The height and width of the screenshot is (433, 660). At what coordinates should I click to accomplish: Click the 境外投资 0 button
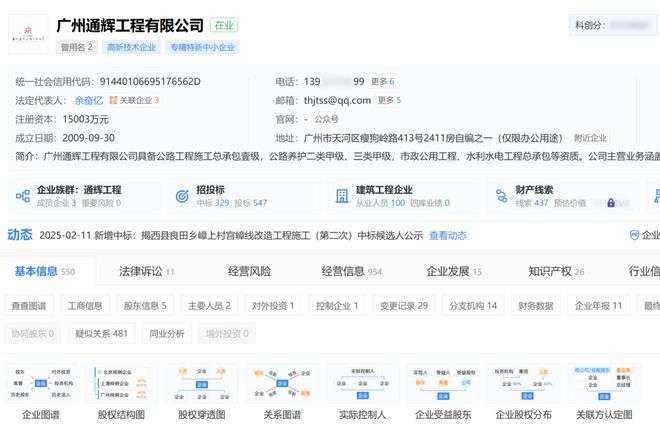click(x=227, y=334)
